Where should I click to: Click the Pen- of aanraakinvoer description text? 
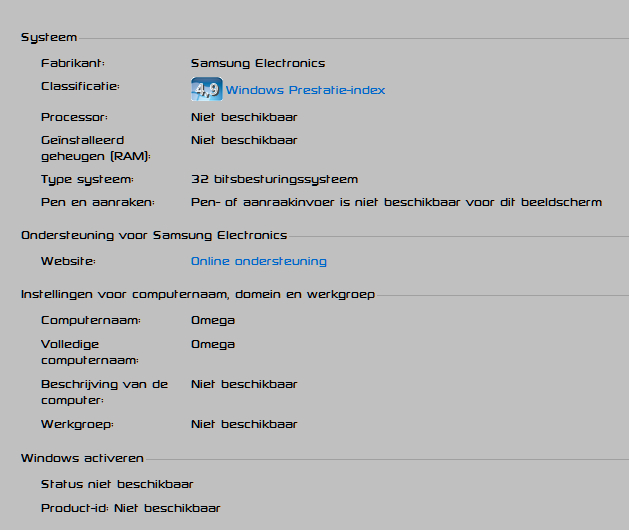click(396, 202)
